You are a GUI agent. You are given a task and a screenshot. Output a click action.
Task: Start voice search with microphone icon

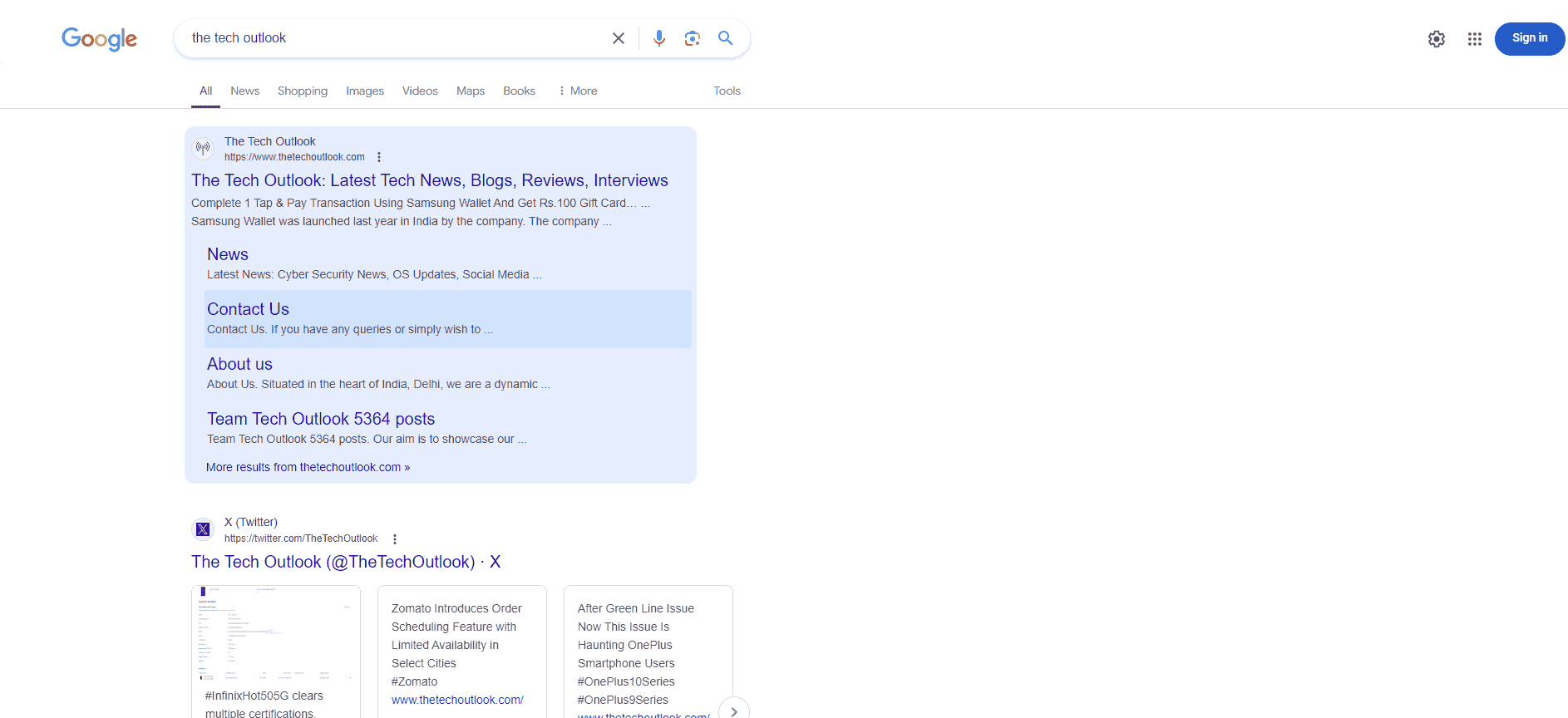point(658,38)
